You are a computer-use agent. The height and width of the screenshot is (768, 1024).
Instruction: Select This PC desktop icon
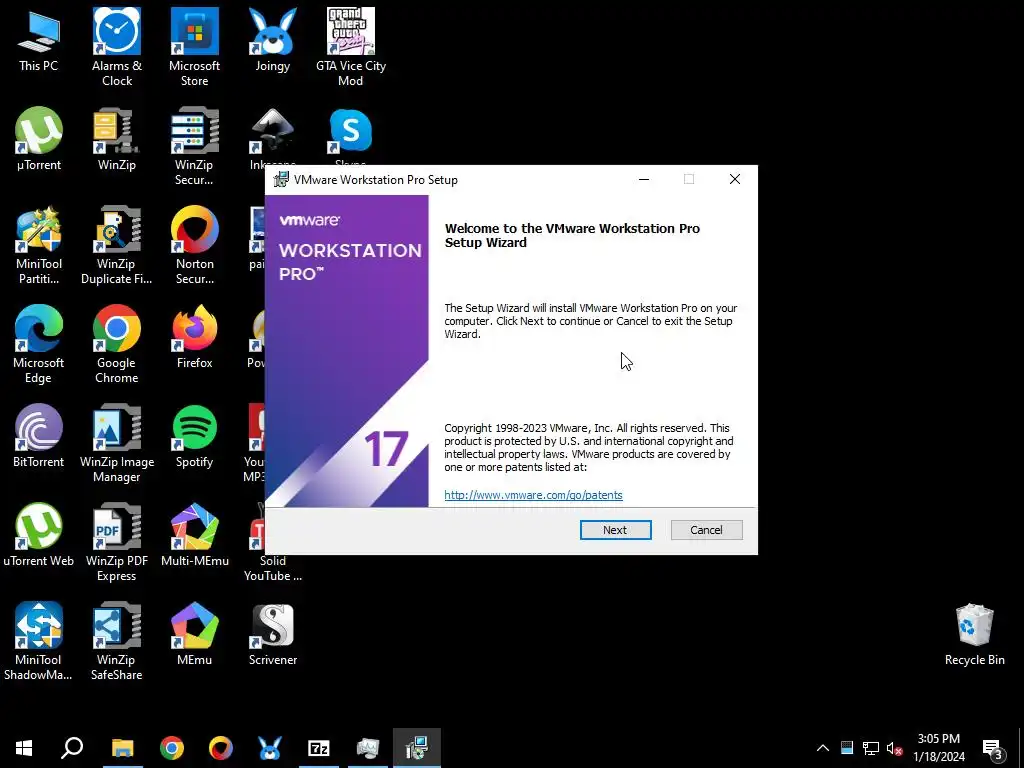(x=39, y=40)
